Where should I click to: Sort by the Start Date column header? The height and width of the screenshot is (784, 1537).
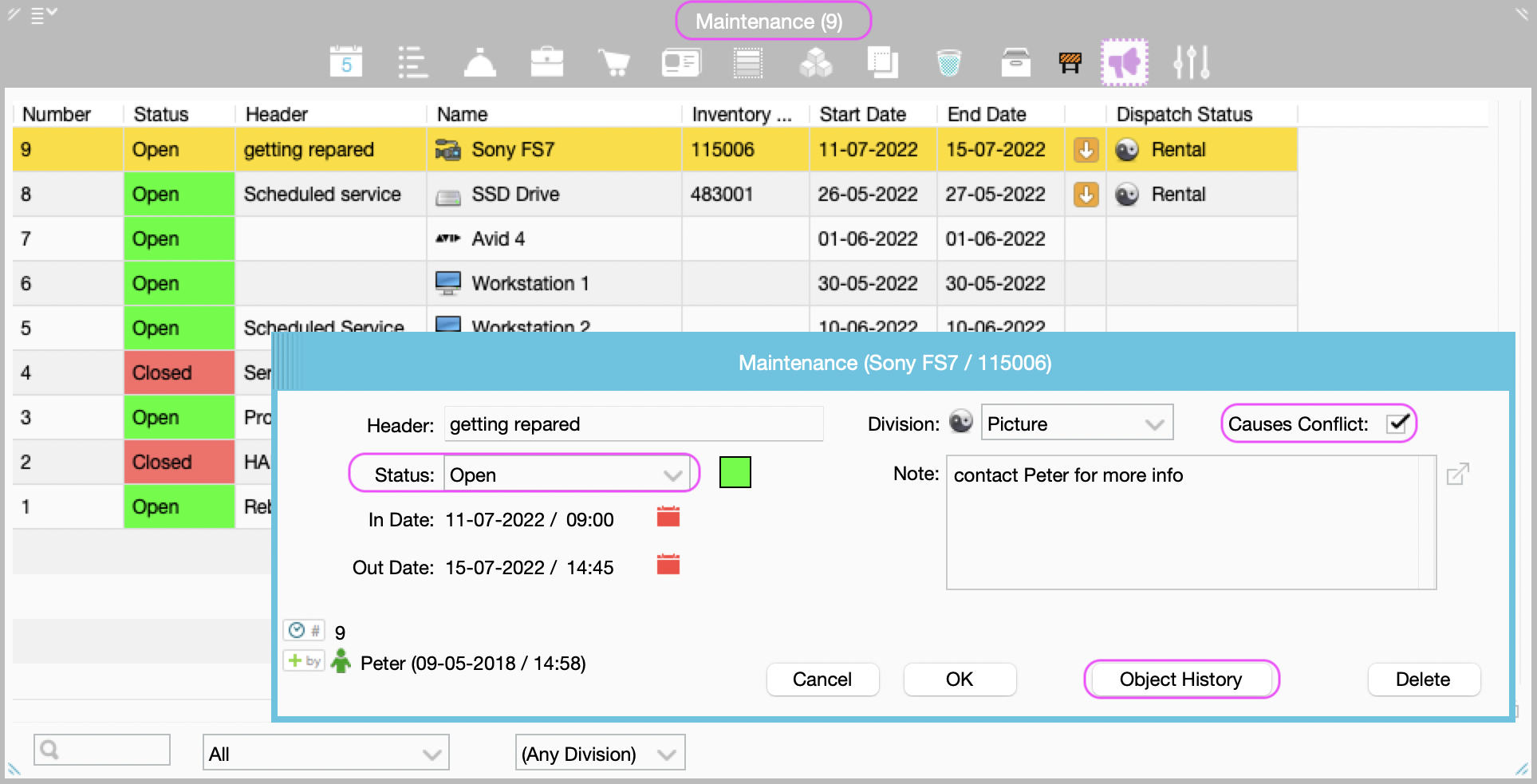[x=863, y=114]
